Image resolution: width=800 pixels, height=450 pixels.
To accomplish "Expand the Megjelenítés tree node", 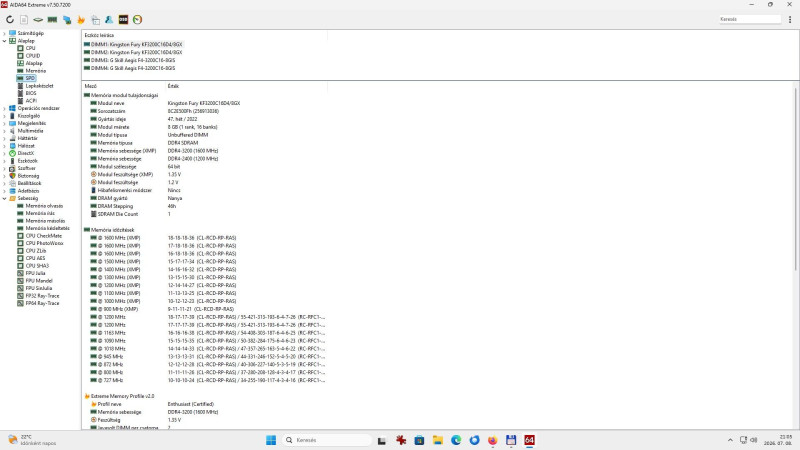I will click(5, 123).
